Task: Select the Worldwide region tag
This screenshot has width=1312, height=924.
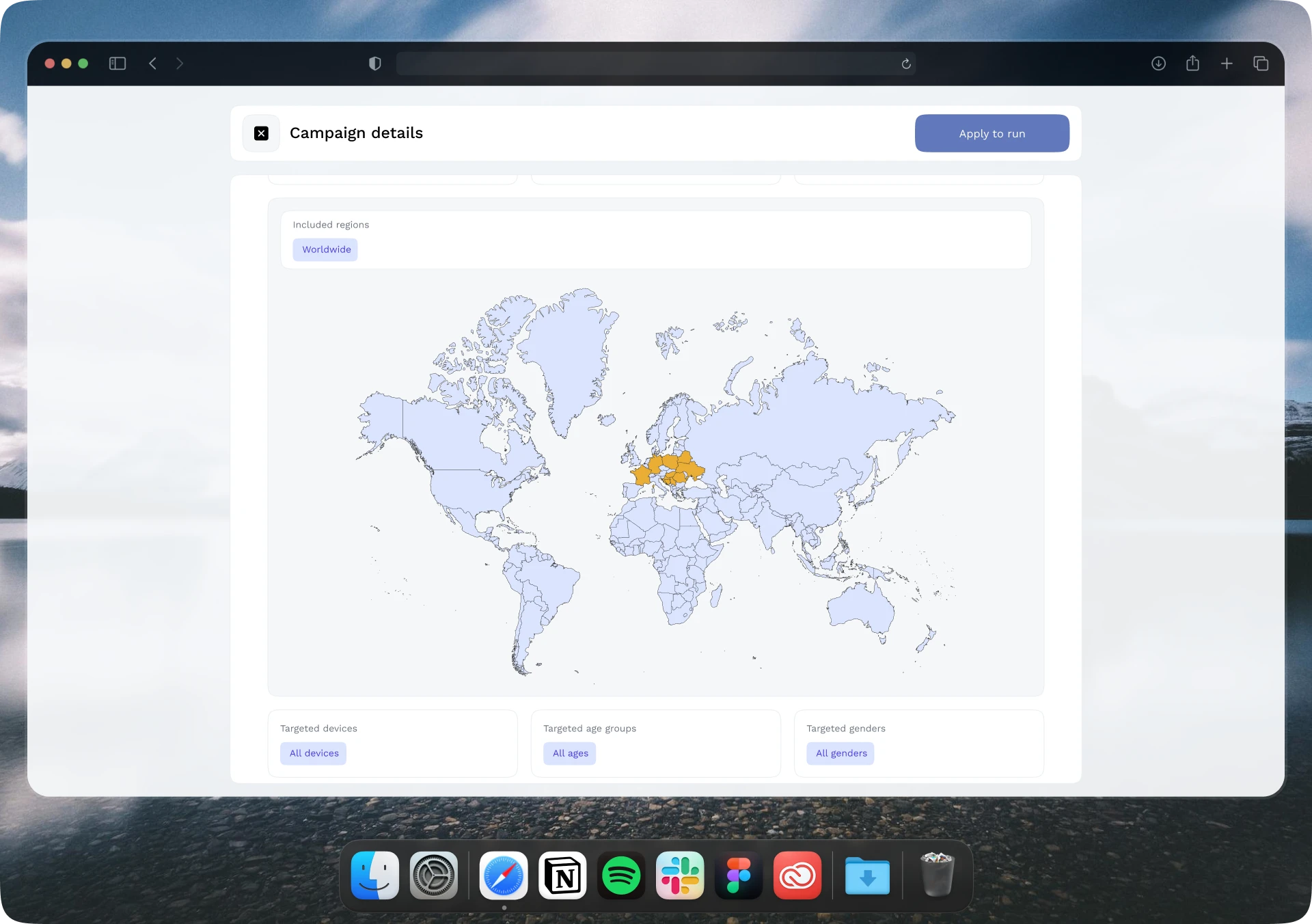Action: click(x=326, y=249)
